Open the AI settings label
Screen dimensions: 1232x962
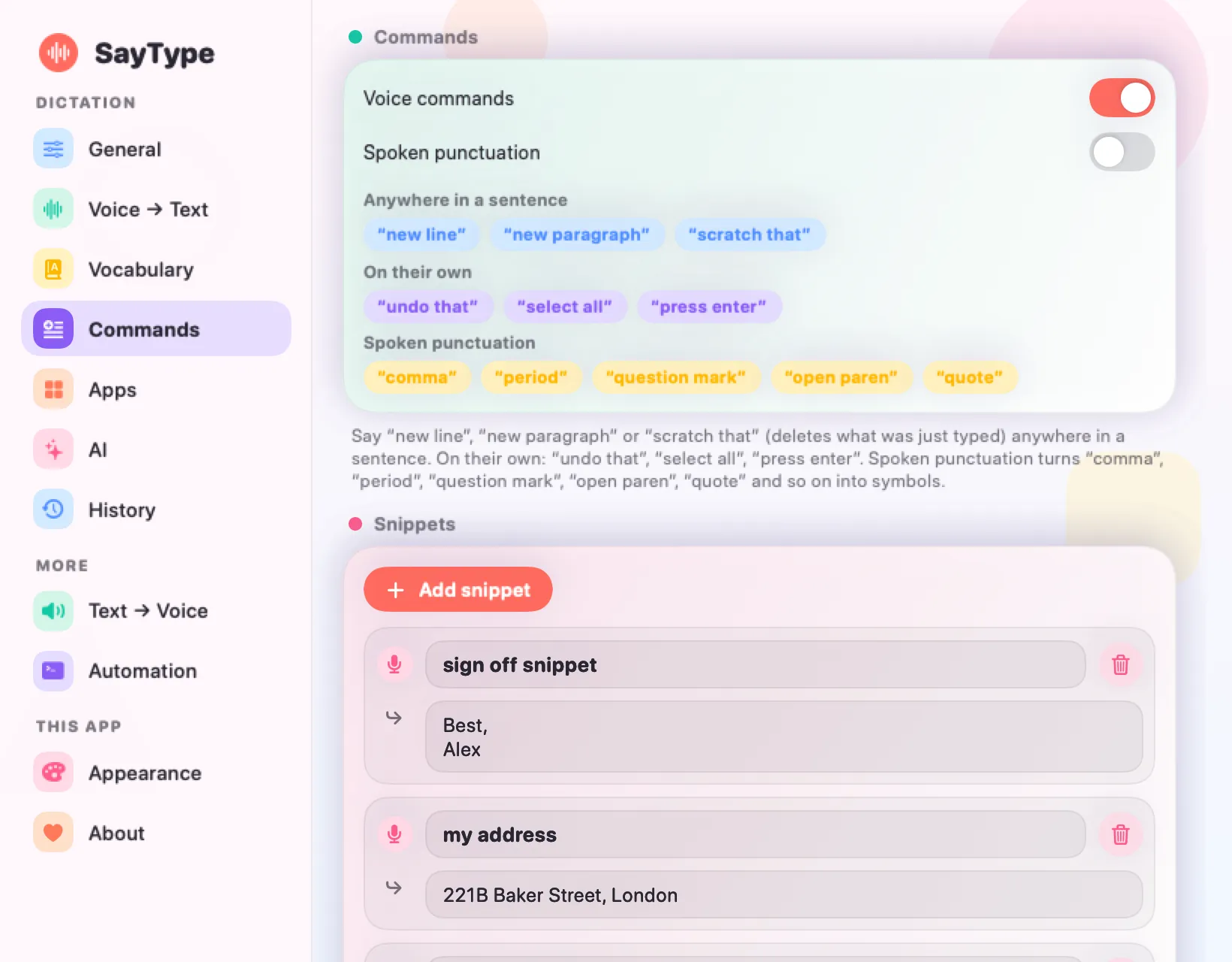pyautogui.click(x=98, y=450)
